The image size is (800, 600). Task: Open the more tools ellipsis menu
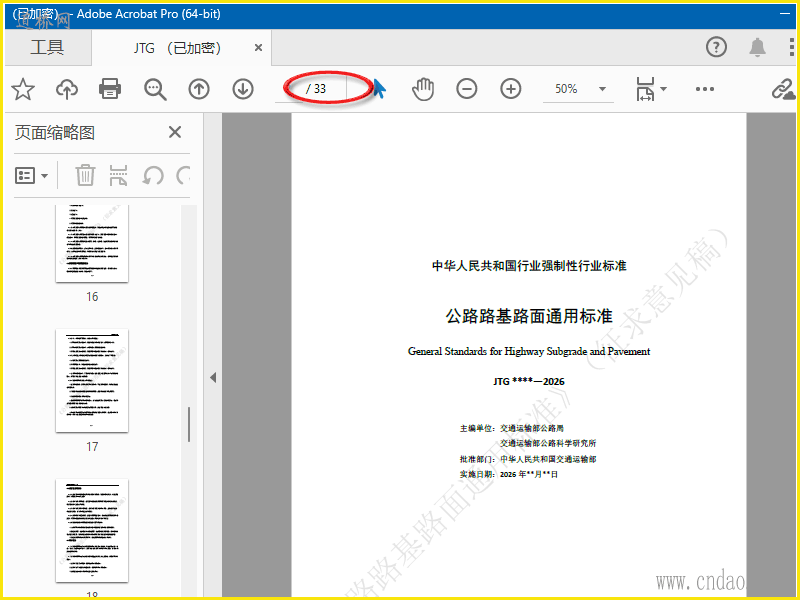[x=705, y=89]
